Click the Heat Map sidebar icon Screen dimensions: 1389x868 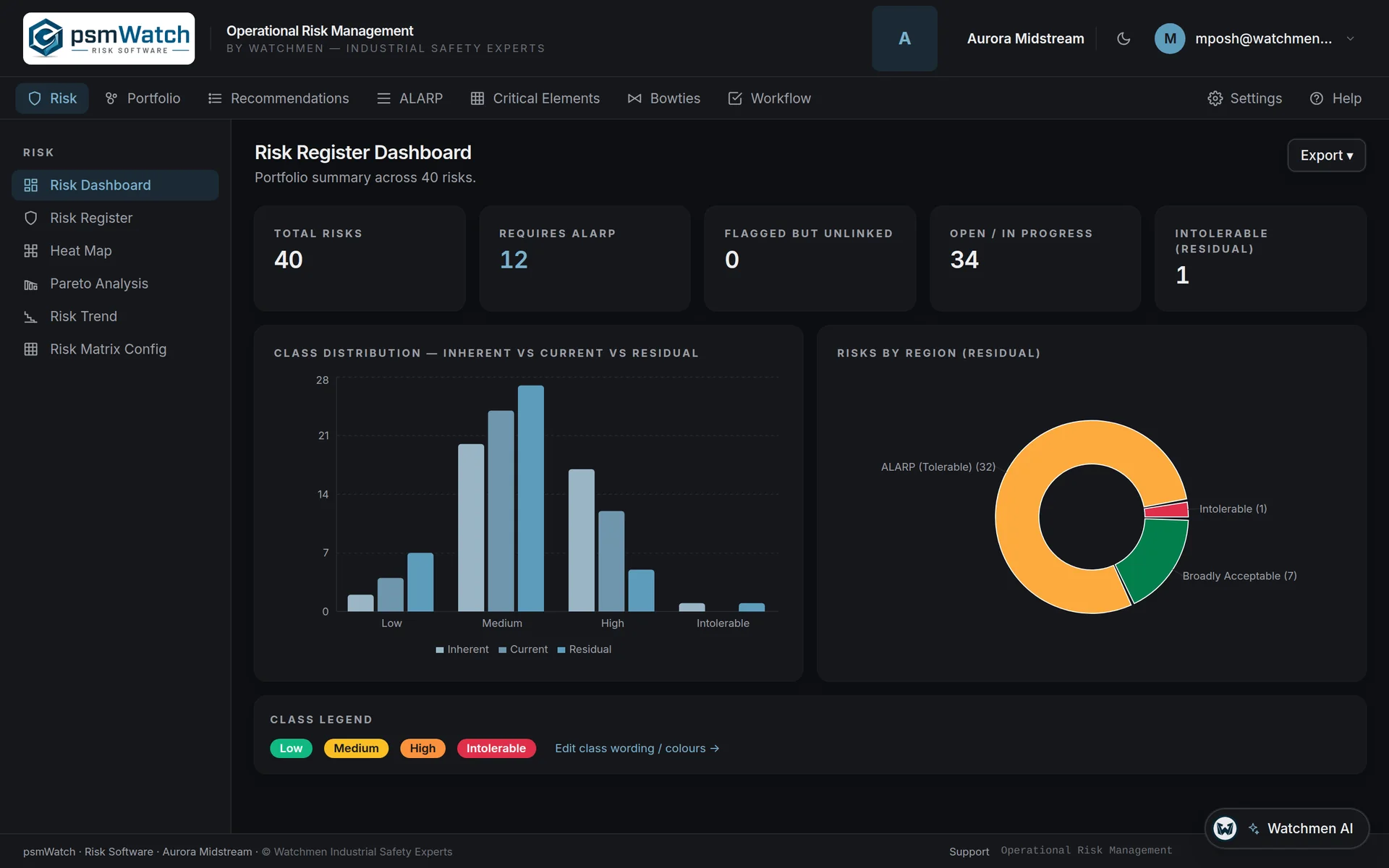pyautogui.click(x=30, y=251)
